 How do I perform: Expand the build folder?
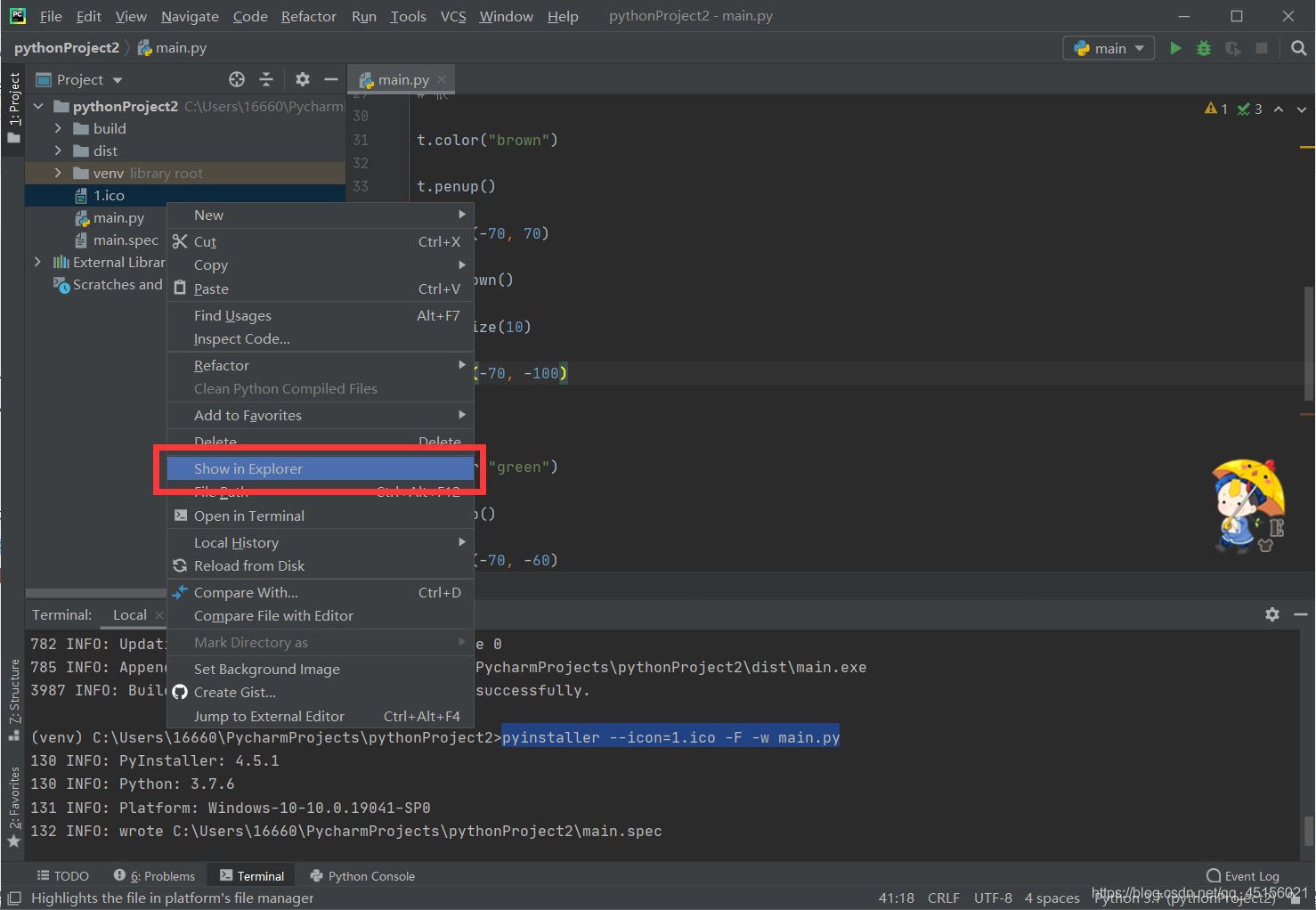click(x=58, y=128)
